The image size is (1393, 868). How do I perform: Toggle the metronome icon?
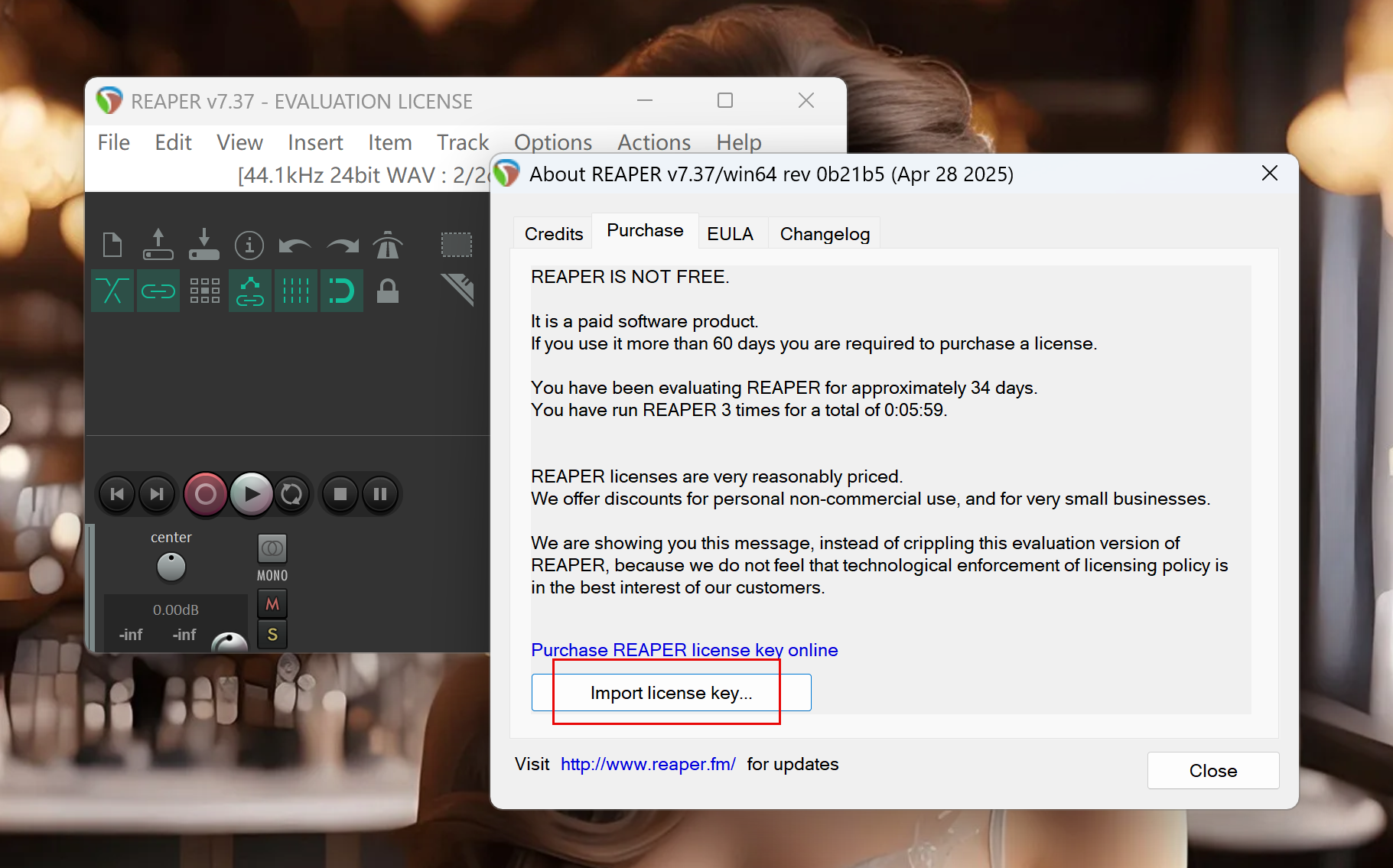pyautogui.click(x=388, y=245)
